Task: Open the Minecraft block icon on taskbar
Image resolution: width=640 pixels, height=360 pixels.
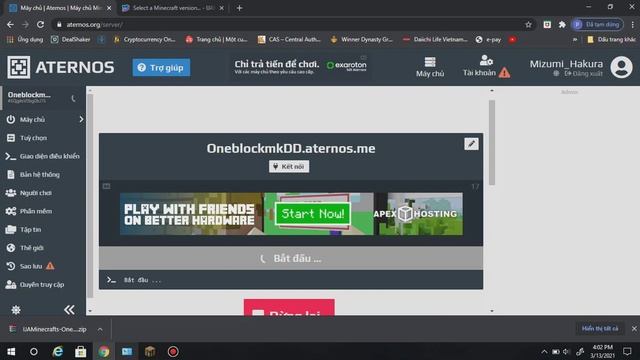Action: [150, 351]
